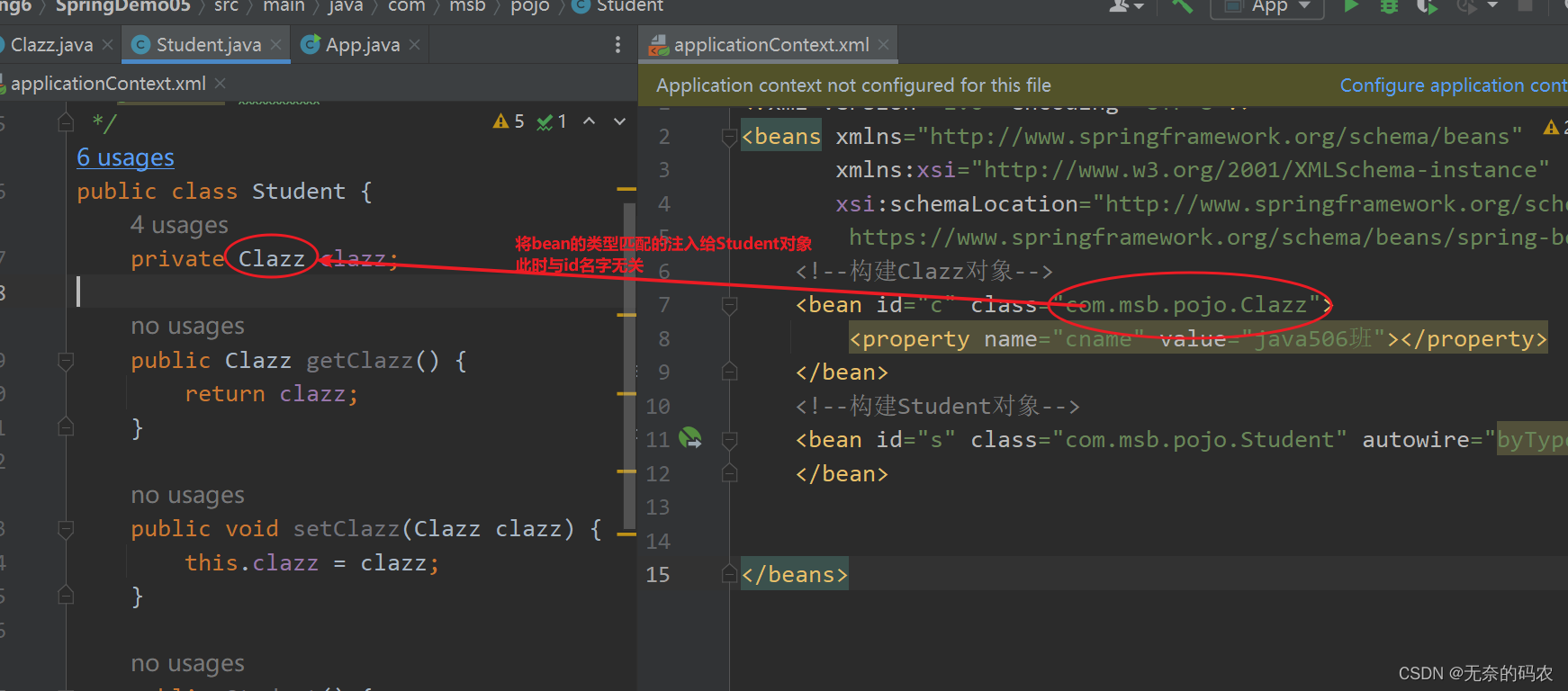
Task: Open the editor tabs three-dot menu
Action: [x=617, y=45]
